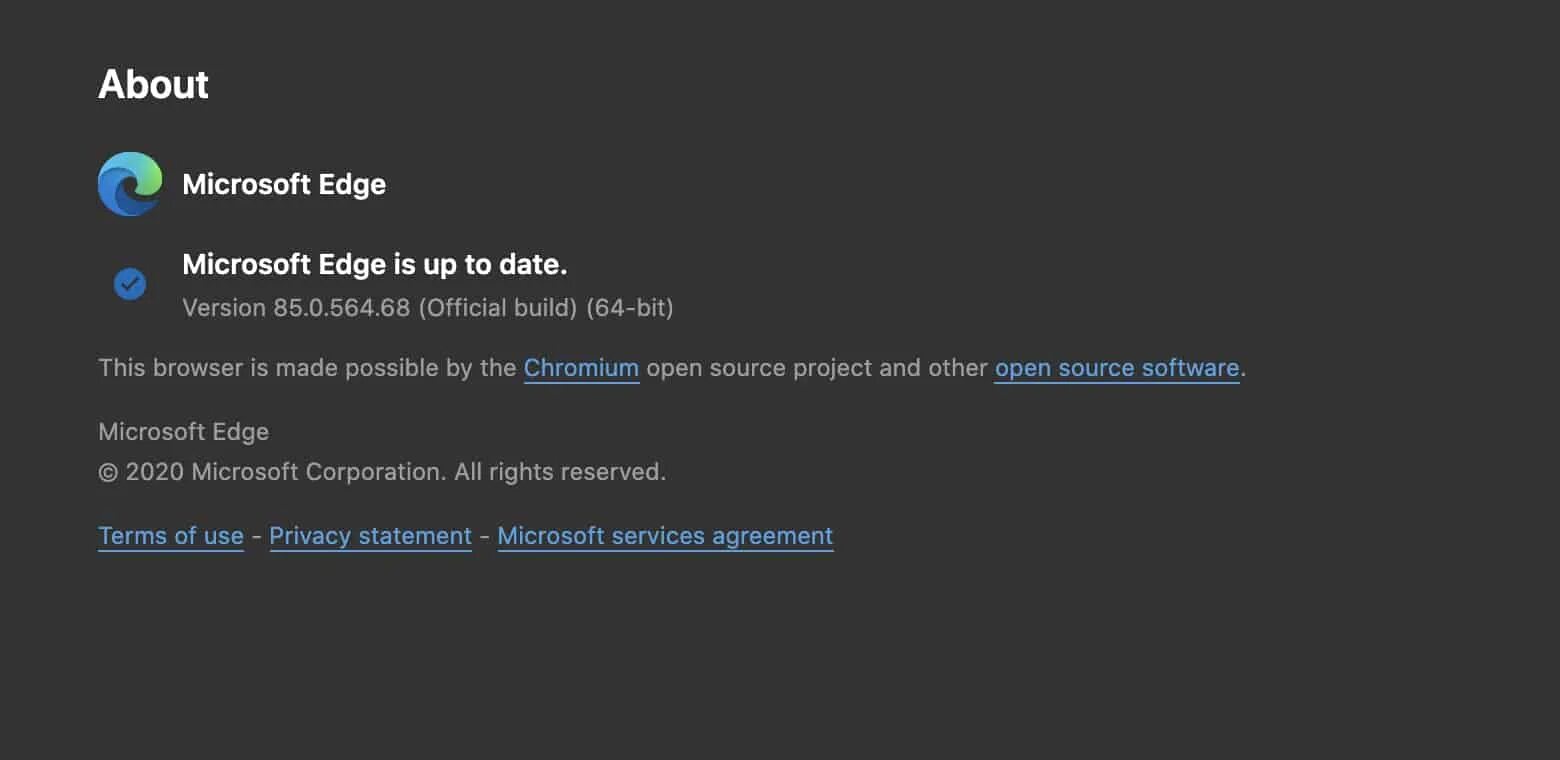Click the 'All rights reserved.' text
1560x760 pixels.
click(560, 472)
